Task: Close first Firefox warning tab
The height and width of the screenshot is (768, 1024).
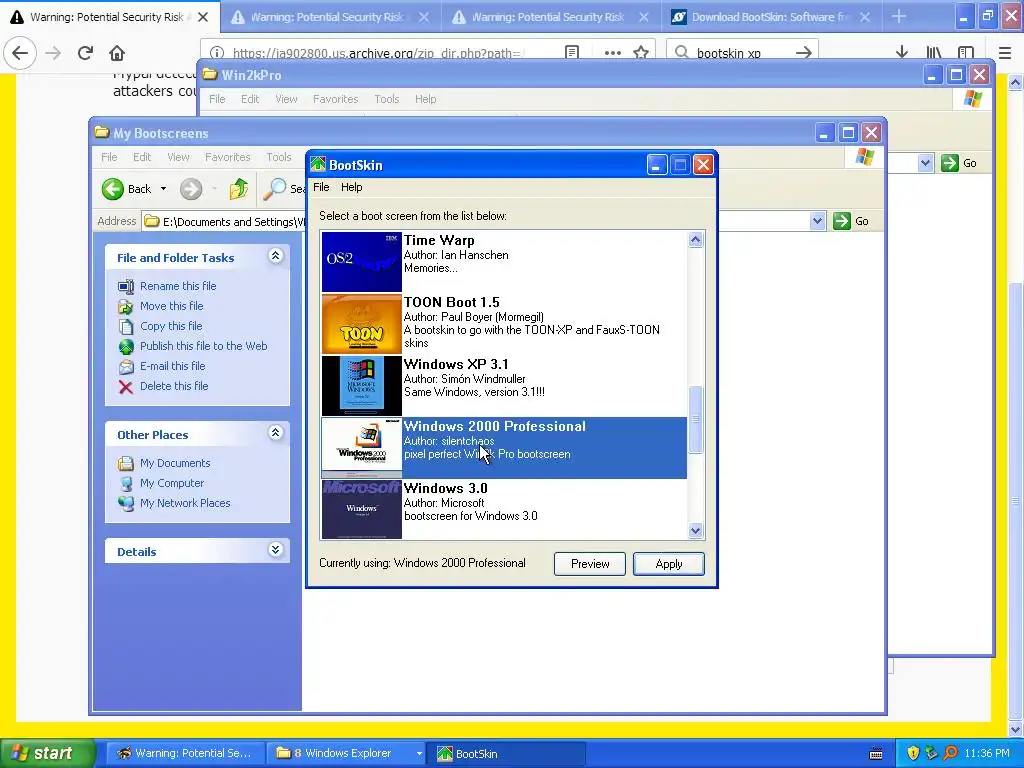Action: pos(203,17)
